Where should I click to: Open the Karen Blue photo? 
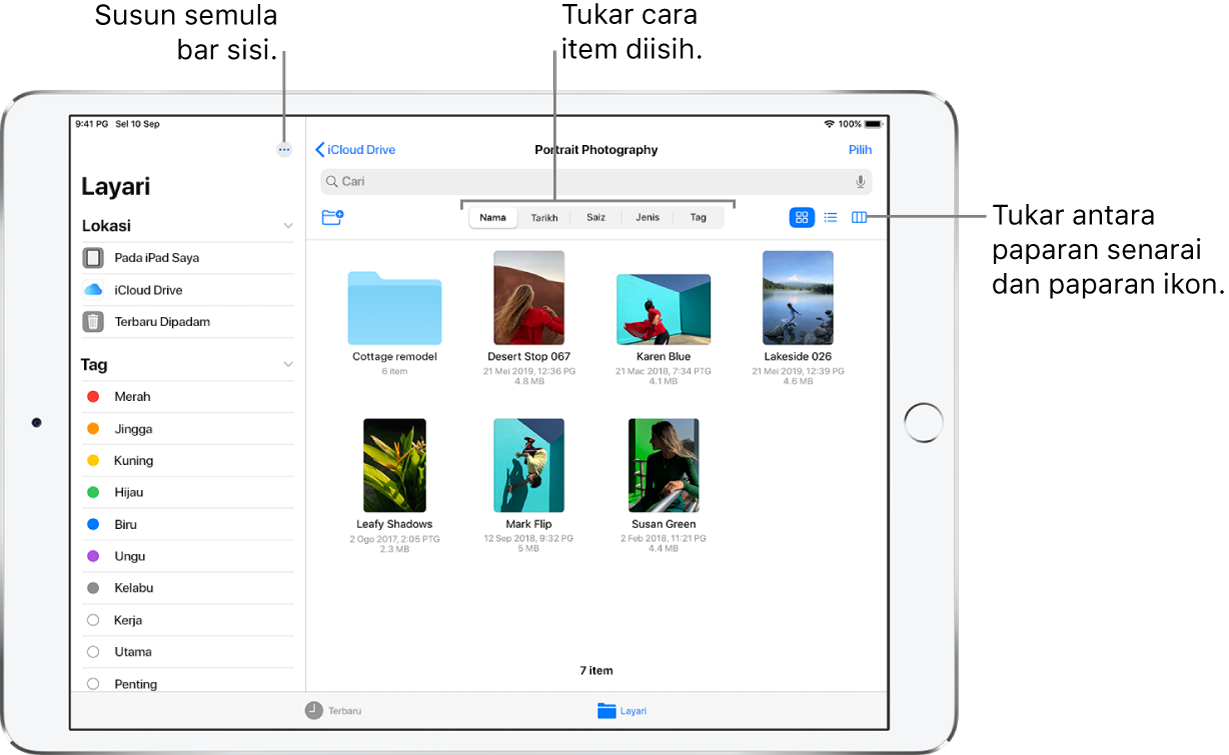click(x=664, y=310)
